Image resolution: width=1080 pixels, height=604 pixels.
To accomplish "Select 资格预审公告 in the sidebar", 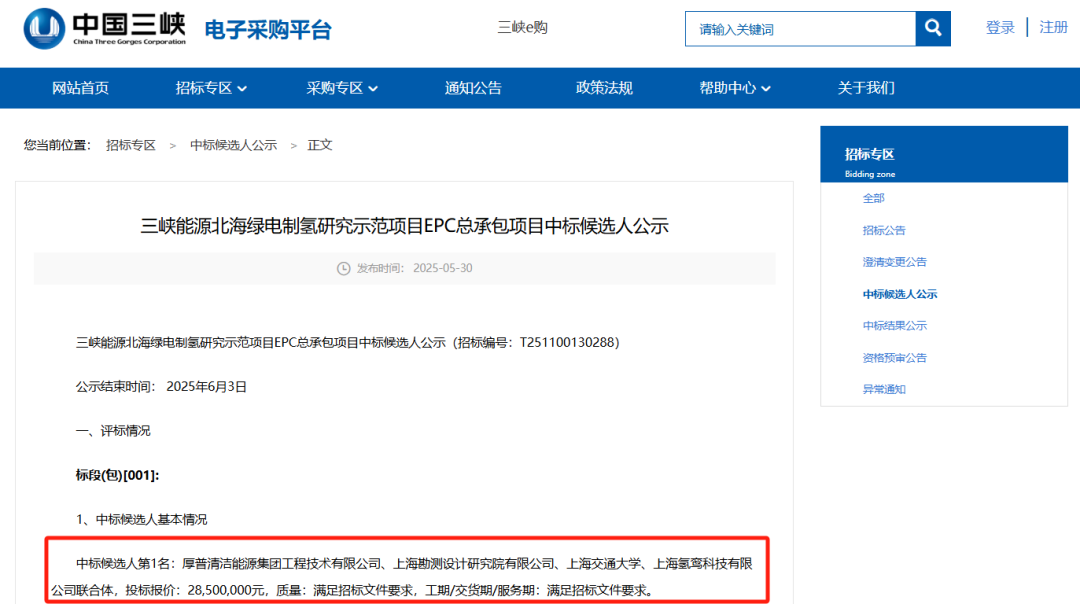I will [895, 357].
